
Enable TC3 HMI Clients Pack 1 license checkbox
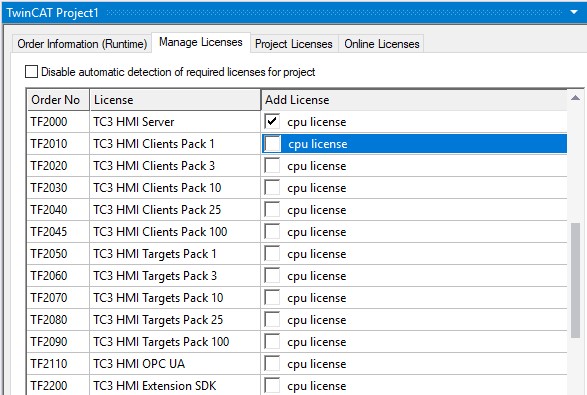click(x=272, y=144)
